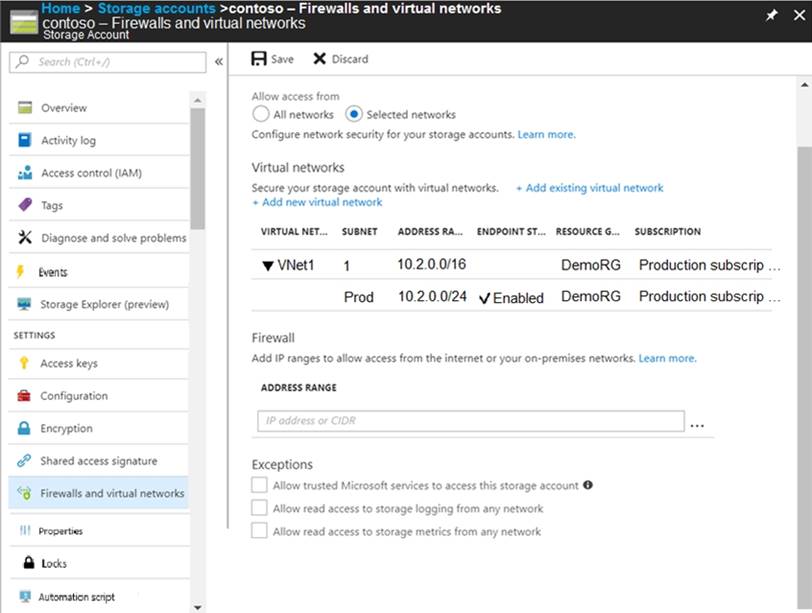This screenshot has width=812, height=613.
Task: Collapse the sidebar with double chevron
Action: coord(218,62)
